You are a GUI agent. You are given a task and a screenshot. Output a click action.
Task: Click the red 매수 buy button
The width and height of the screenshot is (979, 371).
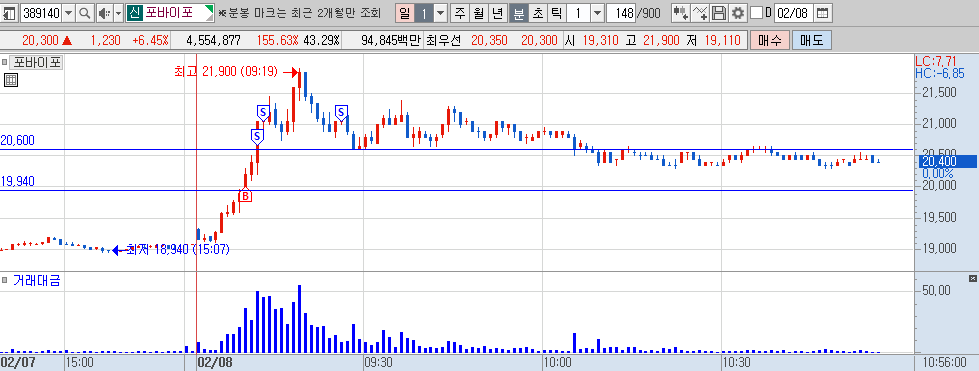coord(770,41)
